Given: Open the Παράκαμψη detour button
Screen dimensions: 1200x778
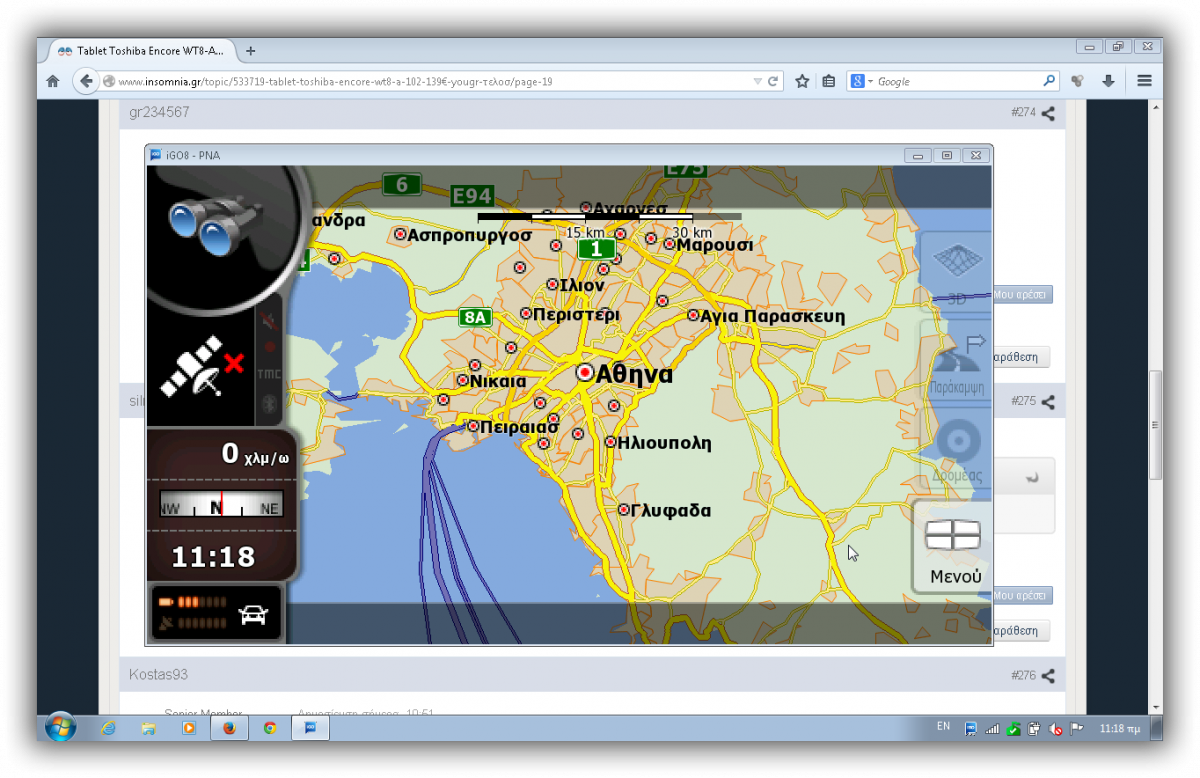Looking at the screenshot, I should click(956, 360).
